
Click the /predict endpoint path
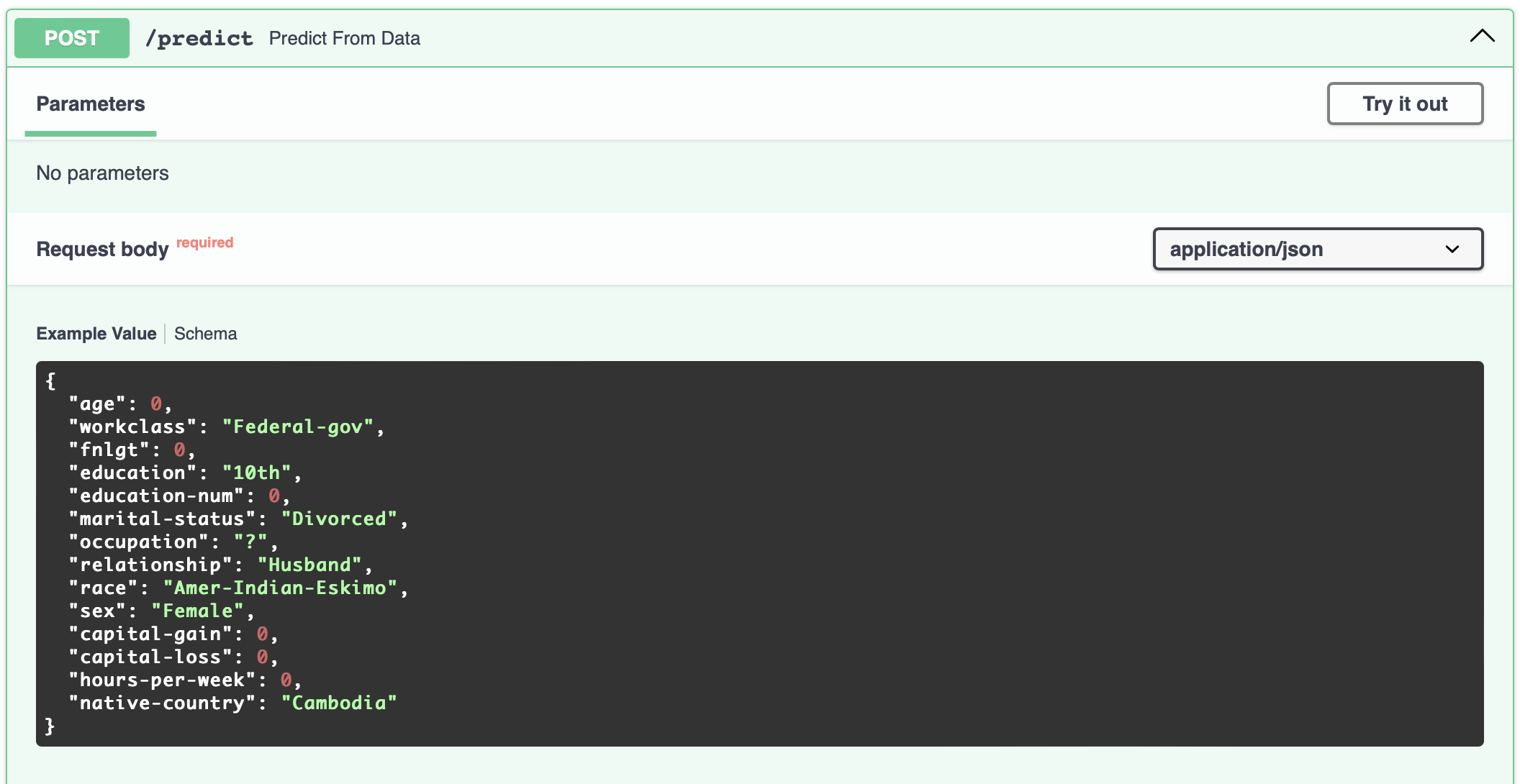(199, 38)
